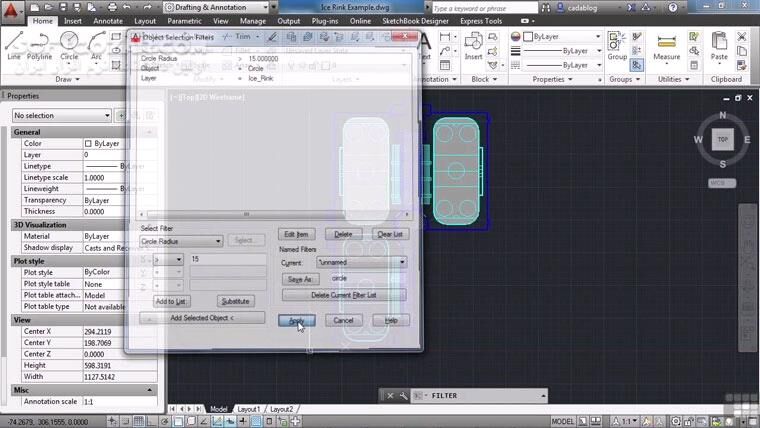760x428 pixels.
Task: Expand the Current named filter dropdown
Action: point(360,262)
